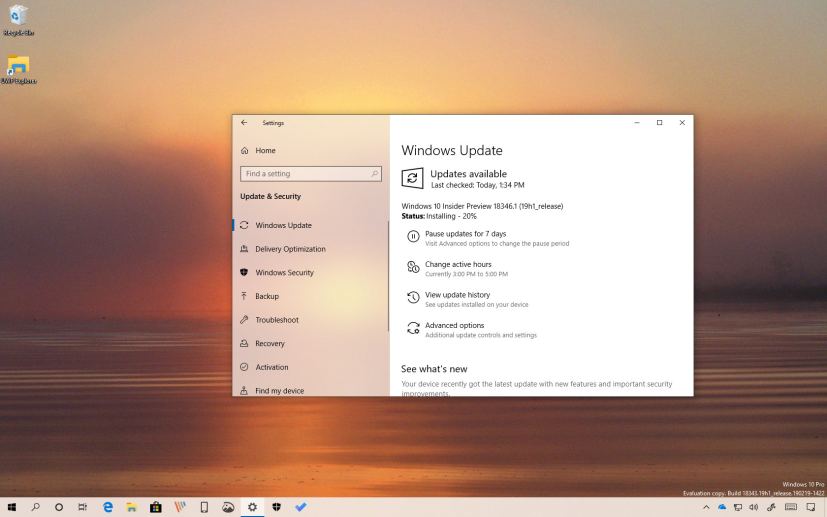Open the Recycle Bin desktop icon
Viewport: 827px width, 517px height.
(x=18, y=20)
